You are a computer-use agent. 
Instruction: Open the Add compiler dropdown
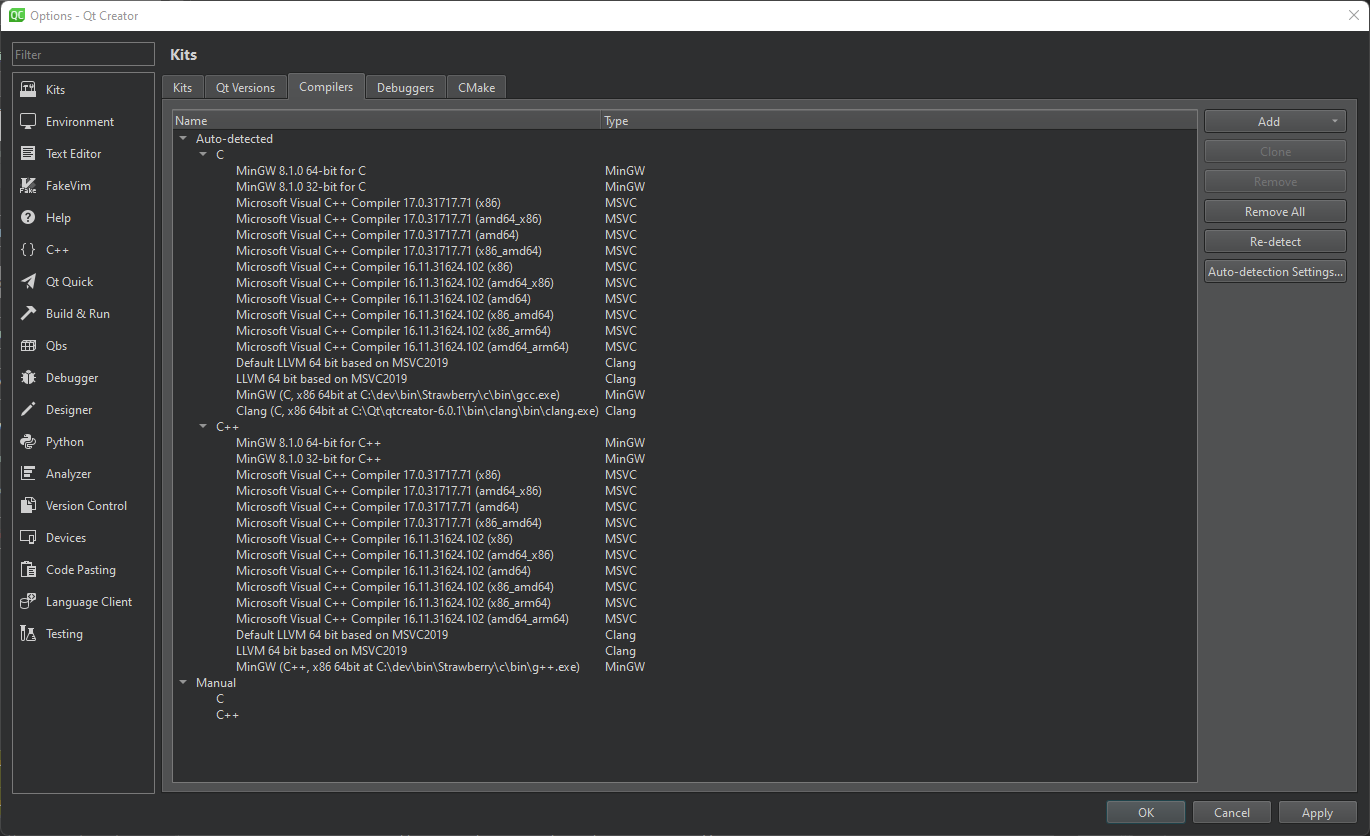coord(1275,121)
